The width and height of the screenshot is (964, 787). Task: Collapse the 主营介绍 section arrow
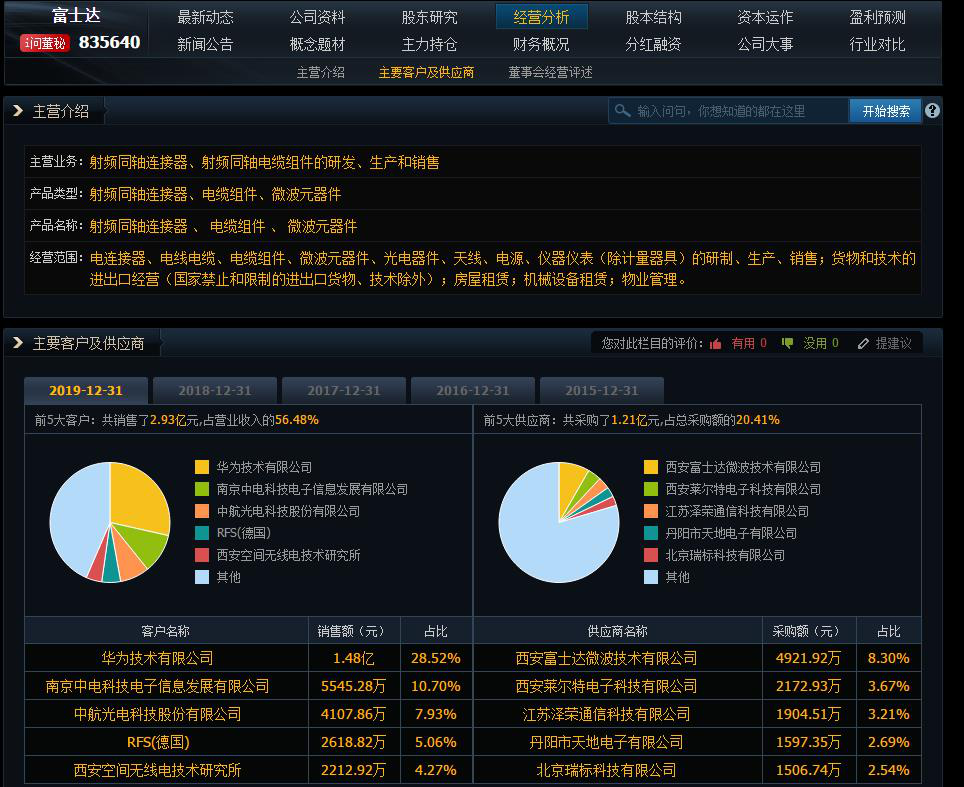(x=18, y=111)
